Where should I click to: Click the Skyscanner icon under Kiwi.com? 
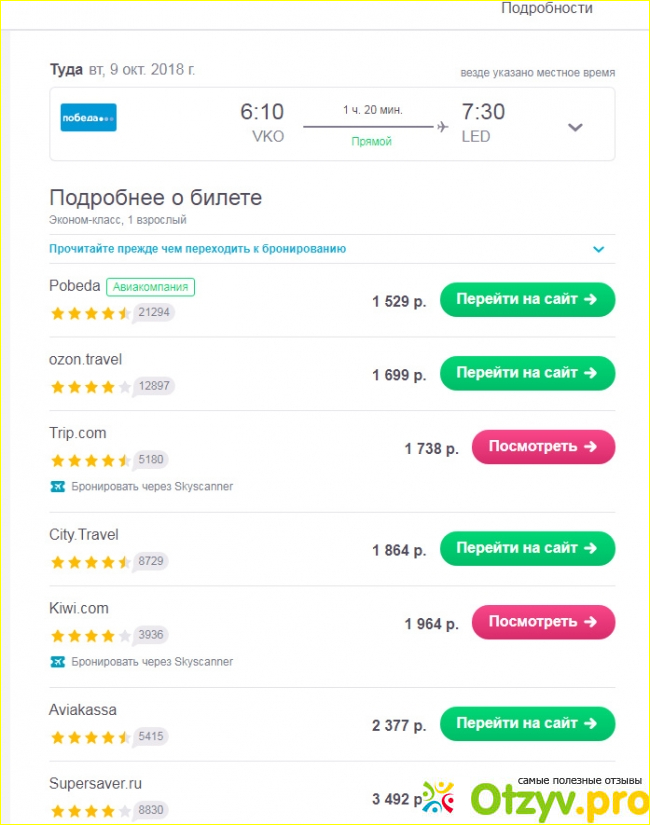[x=57, y=662]
